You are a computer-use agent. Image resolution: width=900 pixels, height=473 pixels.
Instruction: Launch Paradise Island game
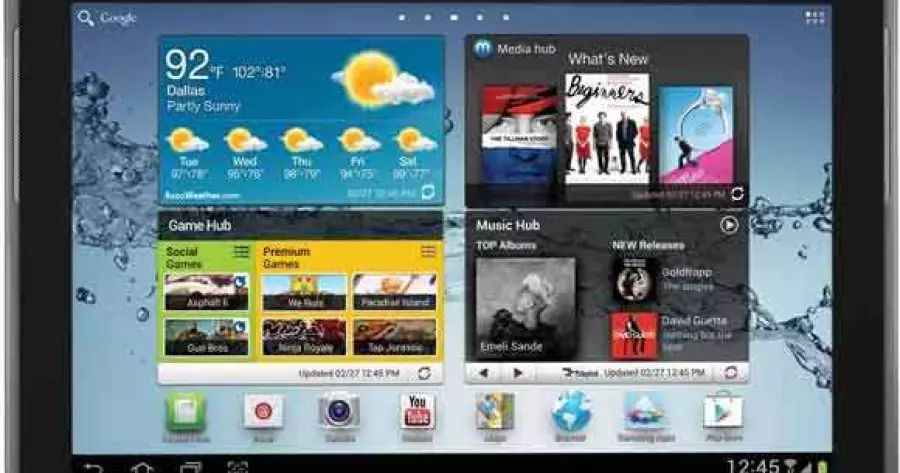tap(394, 292)
